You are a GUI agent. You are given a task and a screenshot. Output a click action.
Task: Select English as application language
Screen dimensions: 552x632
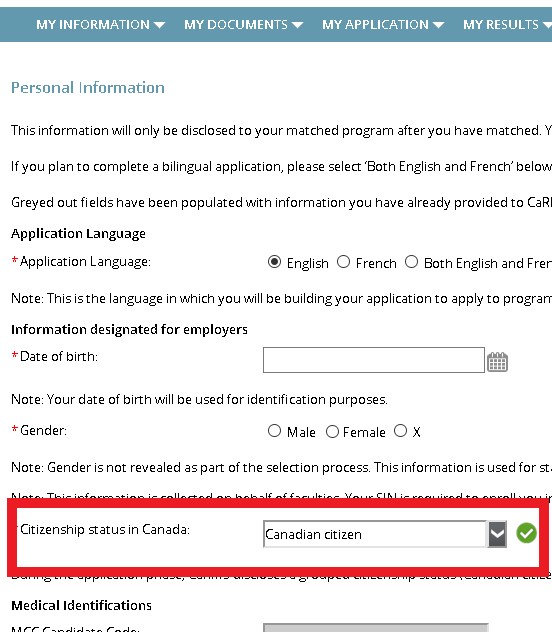[274, 262]
